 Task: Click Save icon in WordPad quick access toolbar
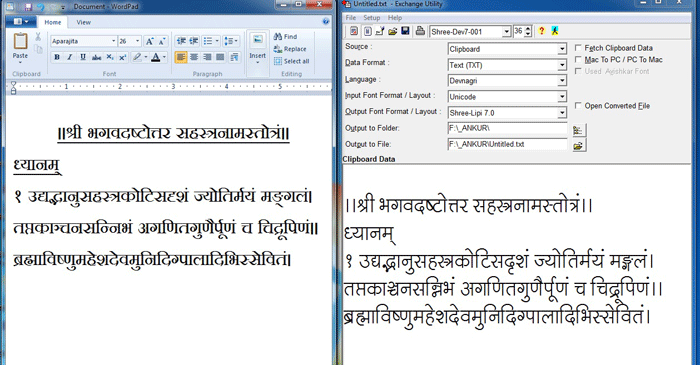28,7
